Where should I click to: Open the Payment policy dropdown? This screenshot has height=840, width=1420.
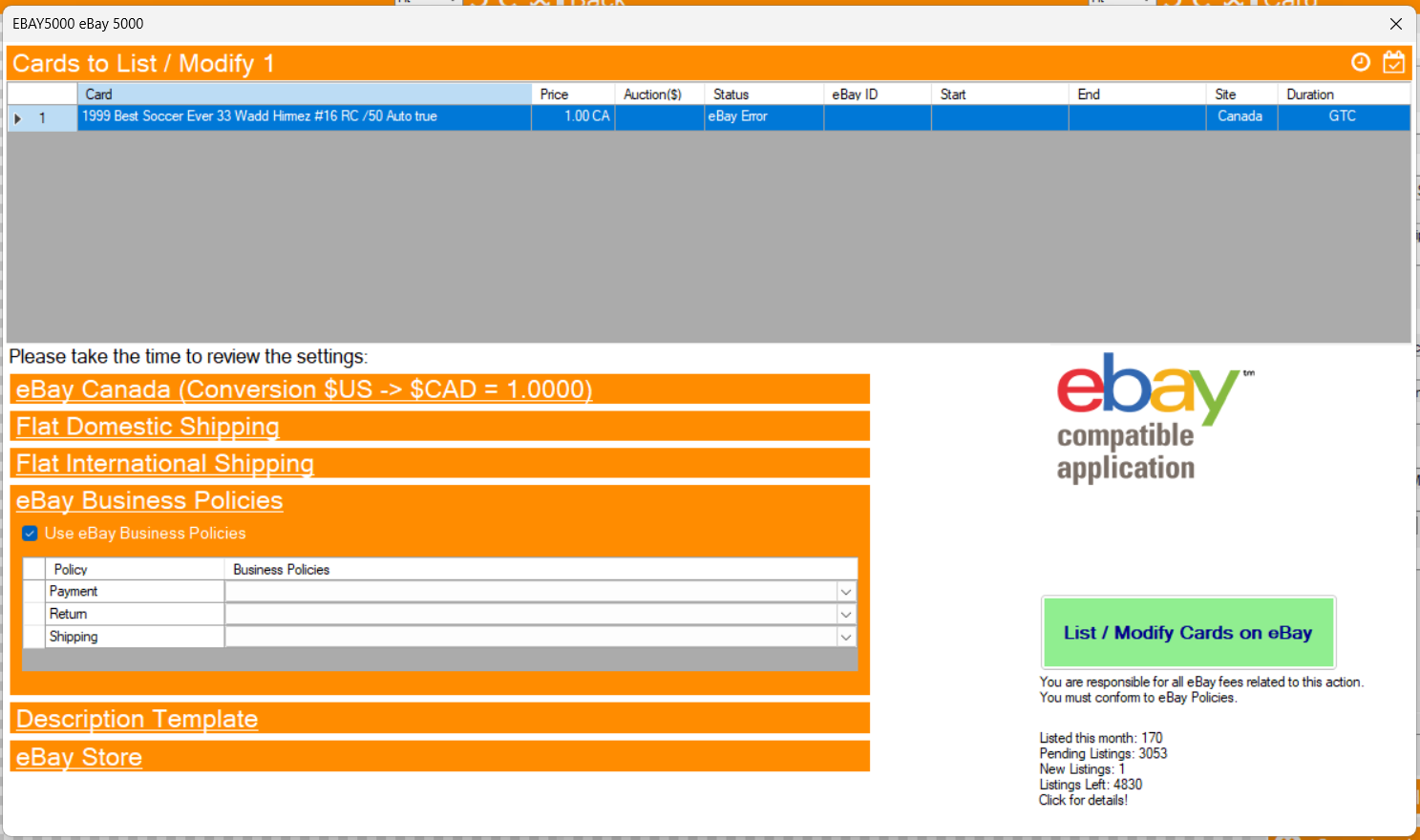point(846,592)
